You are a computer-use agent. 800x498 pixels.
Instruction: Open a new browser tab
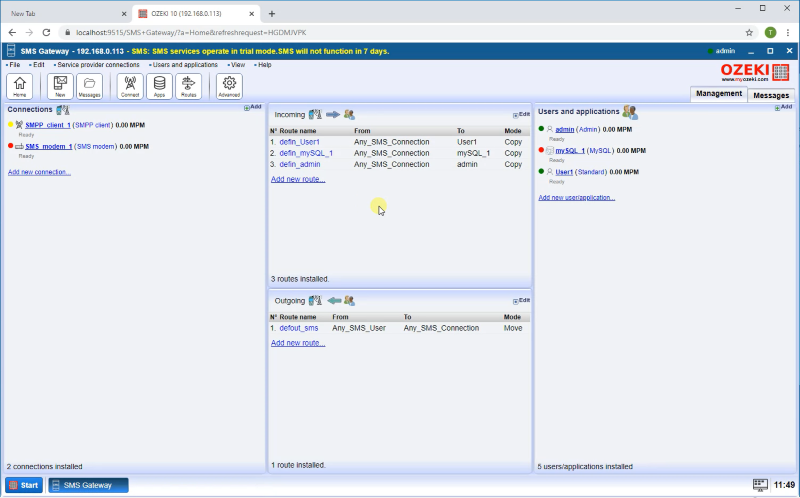(x=272, y=14)
